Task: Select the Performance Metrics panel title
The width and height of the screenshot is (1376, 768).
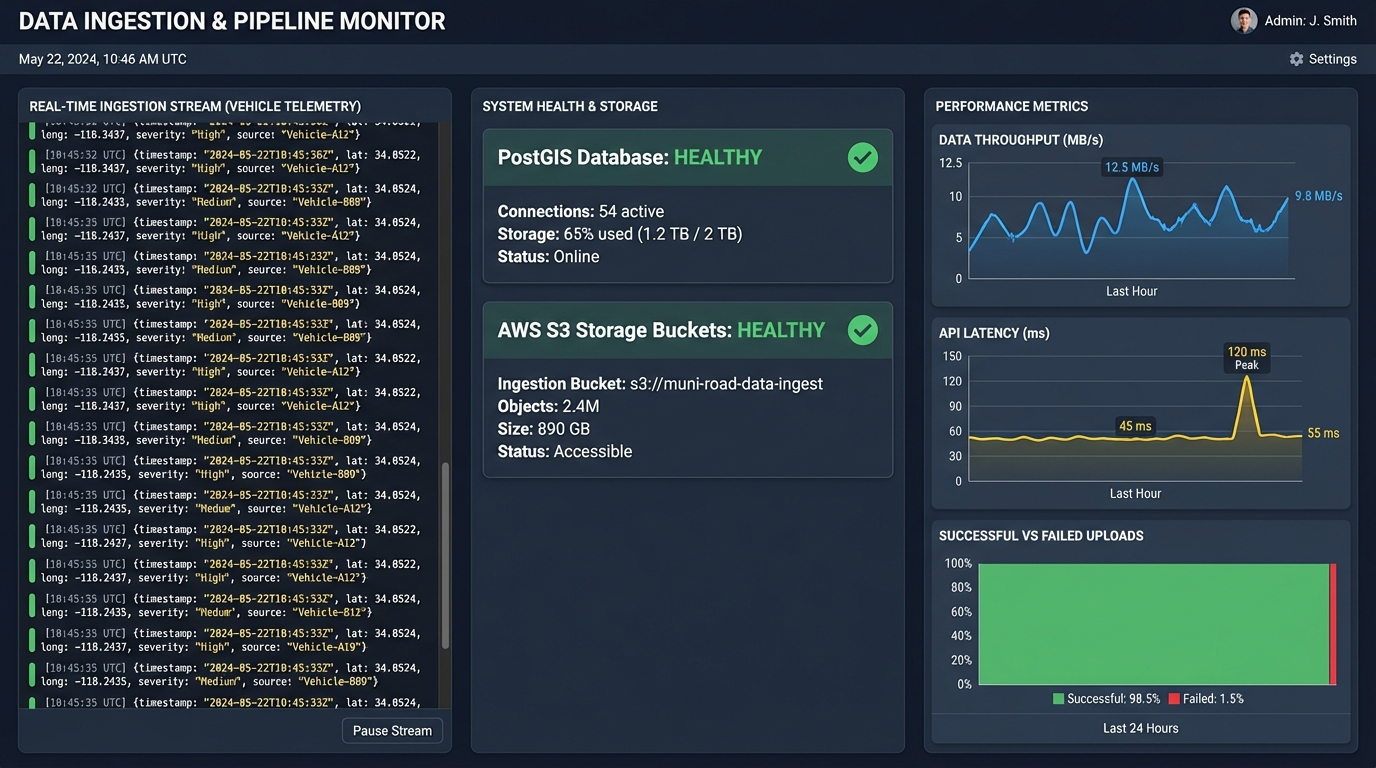Action: pyautogui.click(x=1011, y=106)
